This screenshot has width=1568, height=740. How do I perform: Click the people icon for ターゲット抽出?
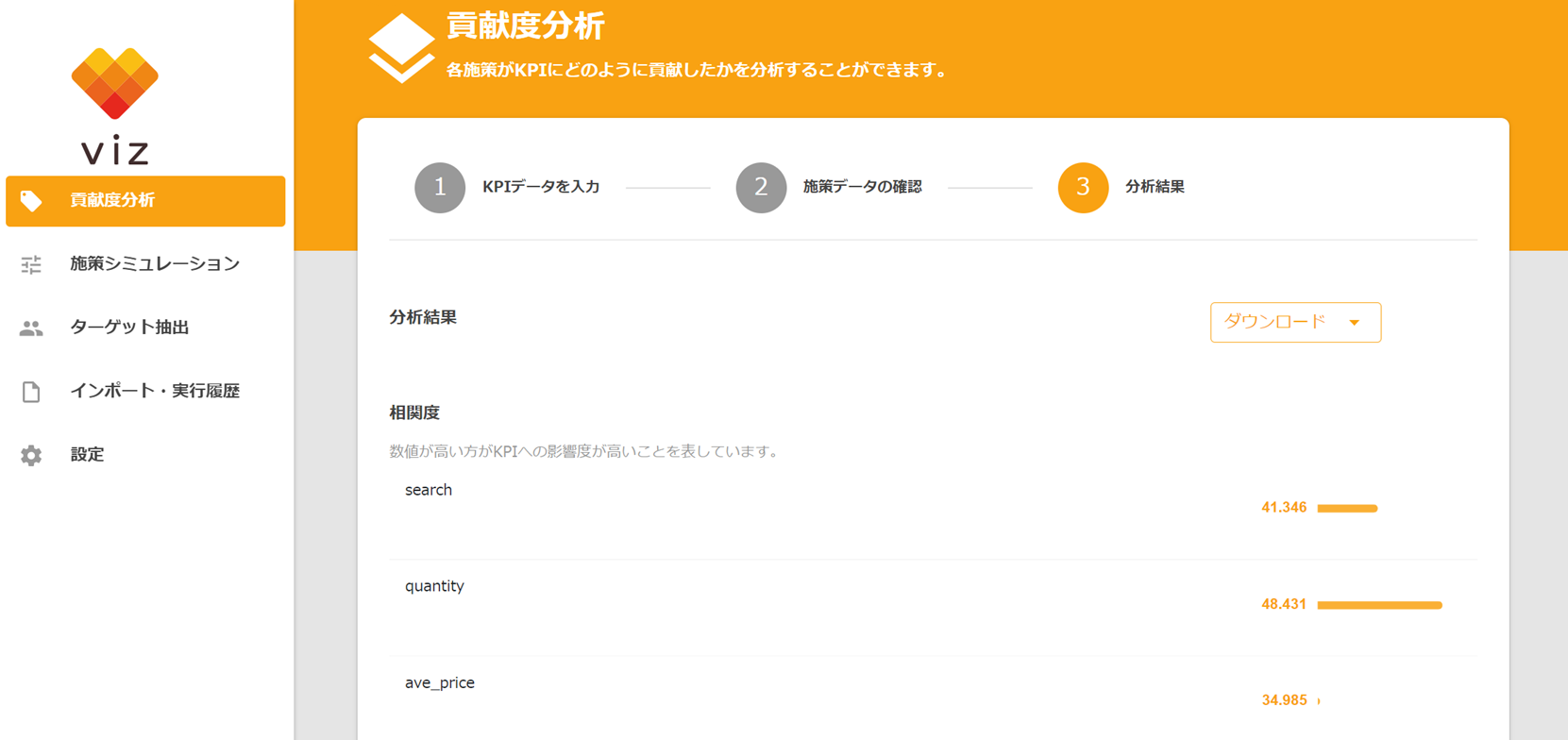click(31, 328)
